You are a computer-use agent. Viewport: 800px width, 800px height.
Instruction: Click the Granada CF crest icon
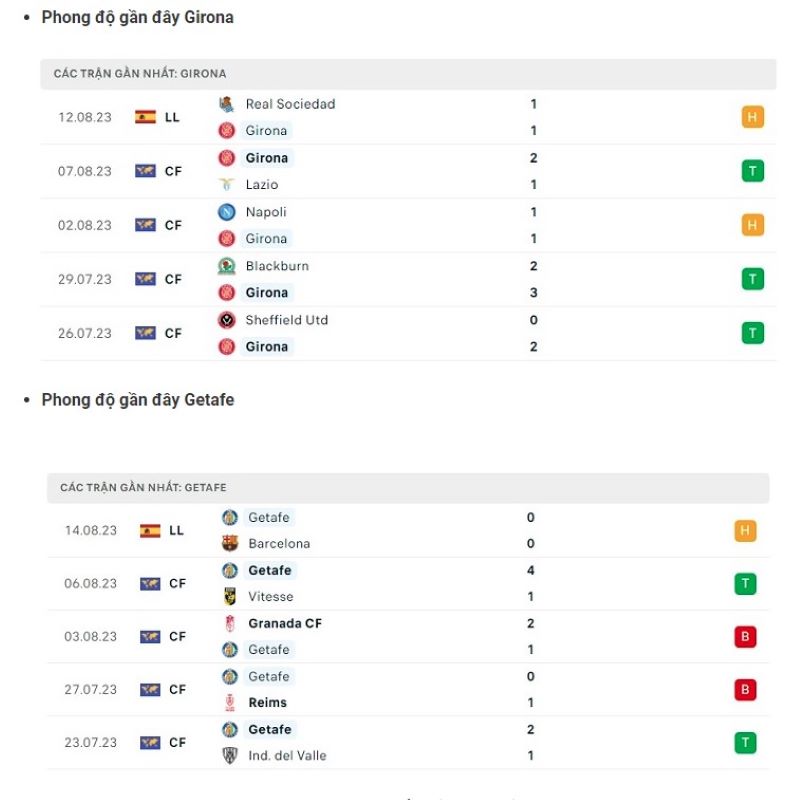pyautogui.click(x=230, y=623)
